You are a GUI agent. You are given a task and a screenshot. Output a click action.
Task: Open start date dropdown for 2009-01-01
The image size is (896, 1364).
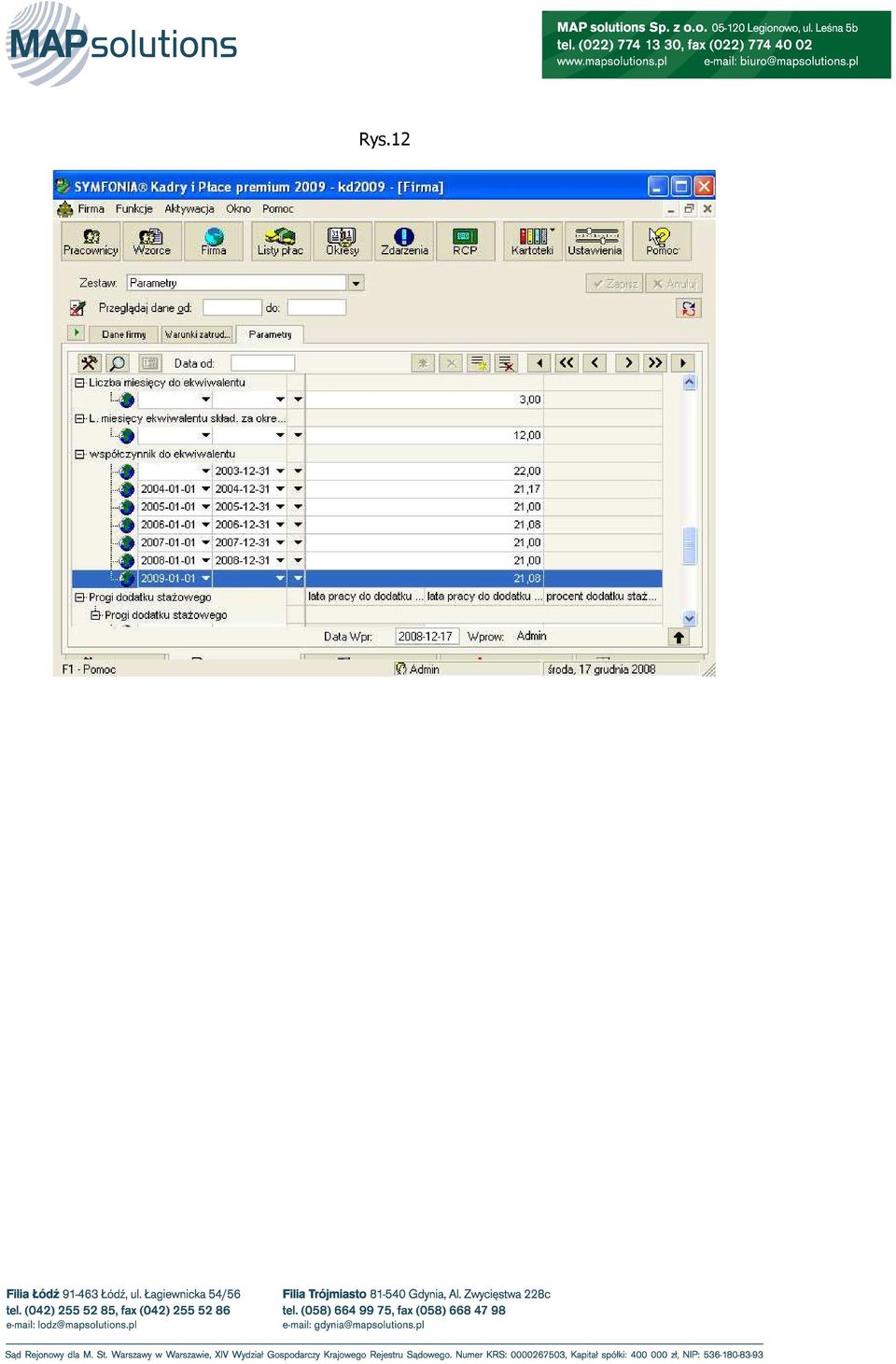coord(205,579)
